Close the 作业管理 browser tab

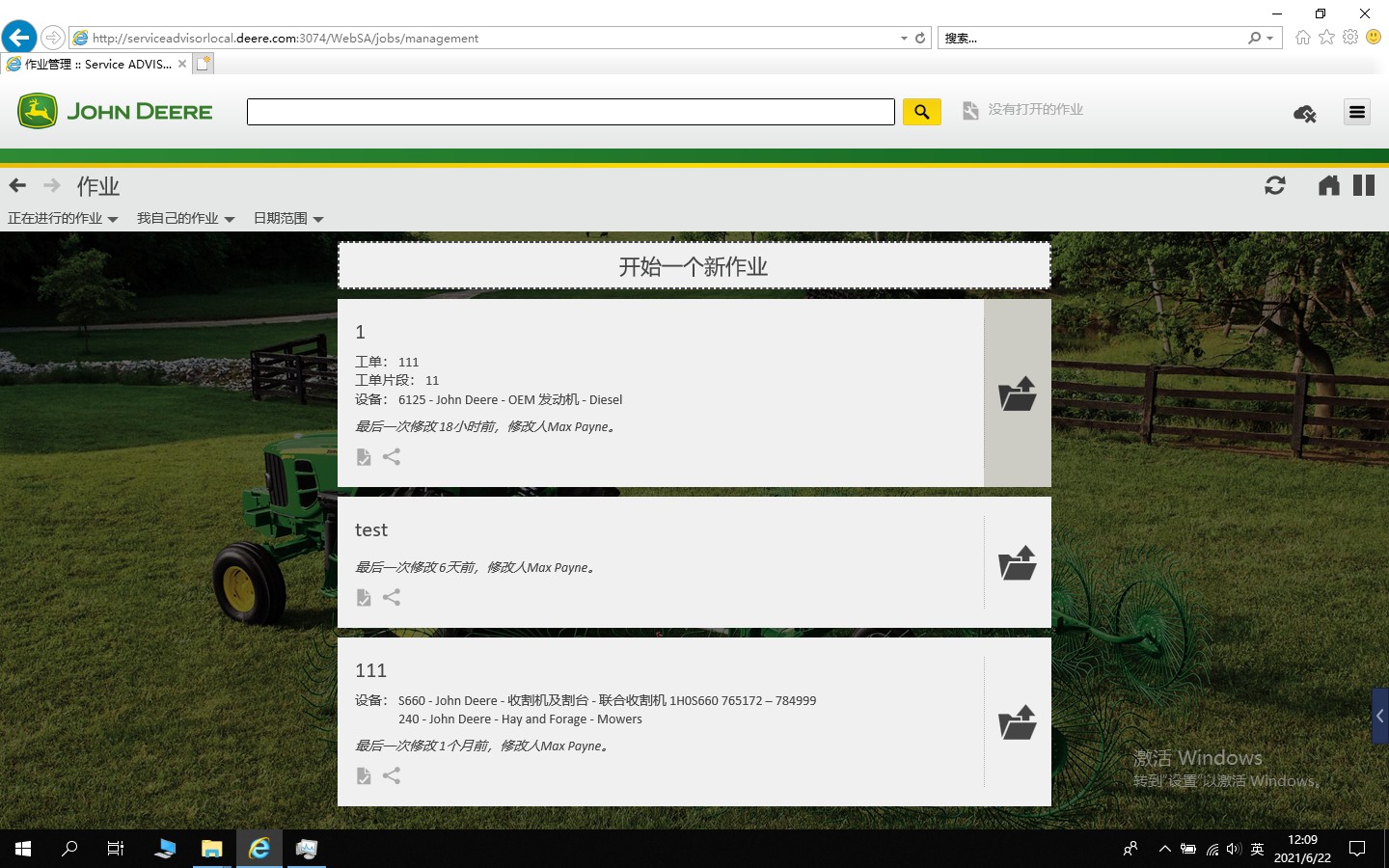182,64
